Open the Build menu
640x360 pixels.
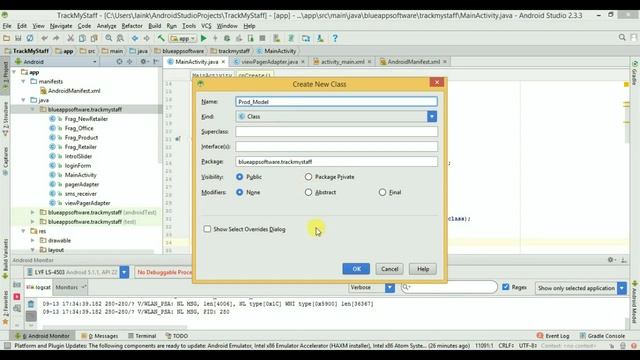154,26
